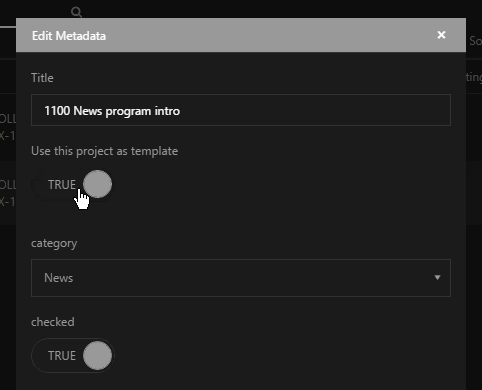
Task: Click the Edit Metadata title bar text
Action: [x=69, y=36]
